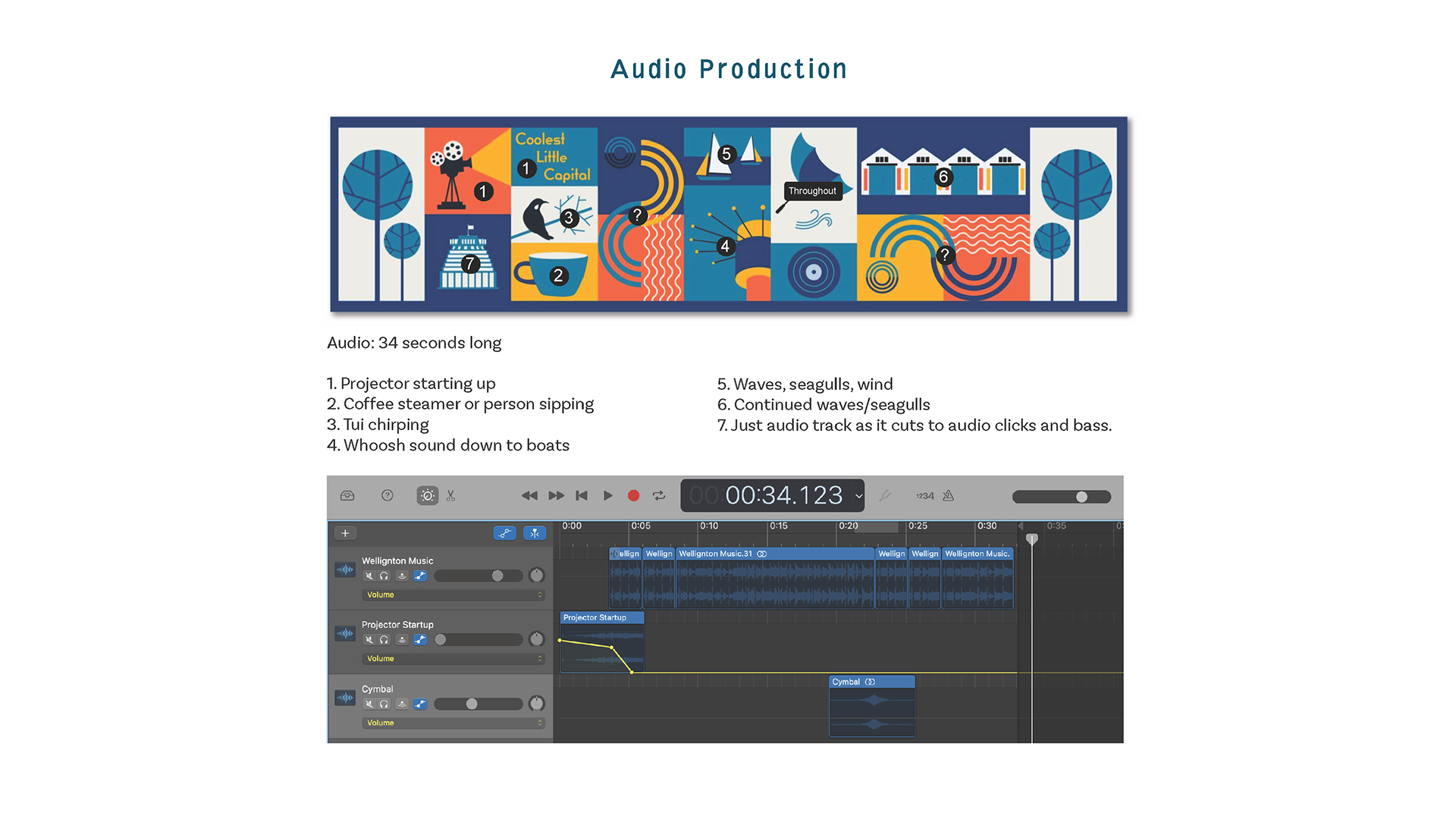The height and width of the screenshot is (819, 1456).
Task: Toggle the Metronome icon
Action: 949,496
